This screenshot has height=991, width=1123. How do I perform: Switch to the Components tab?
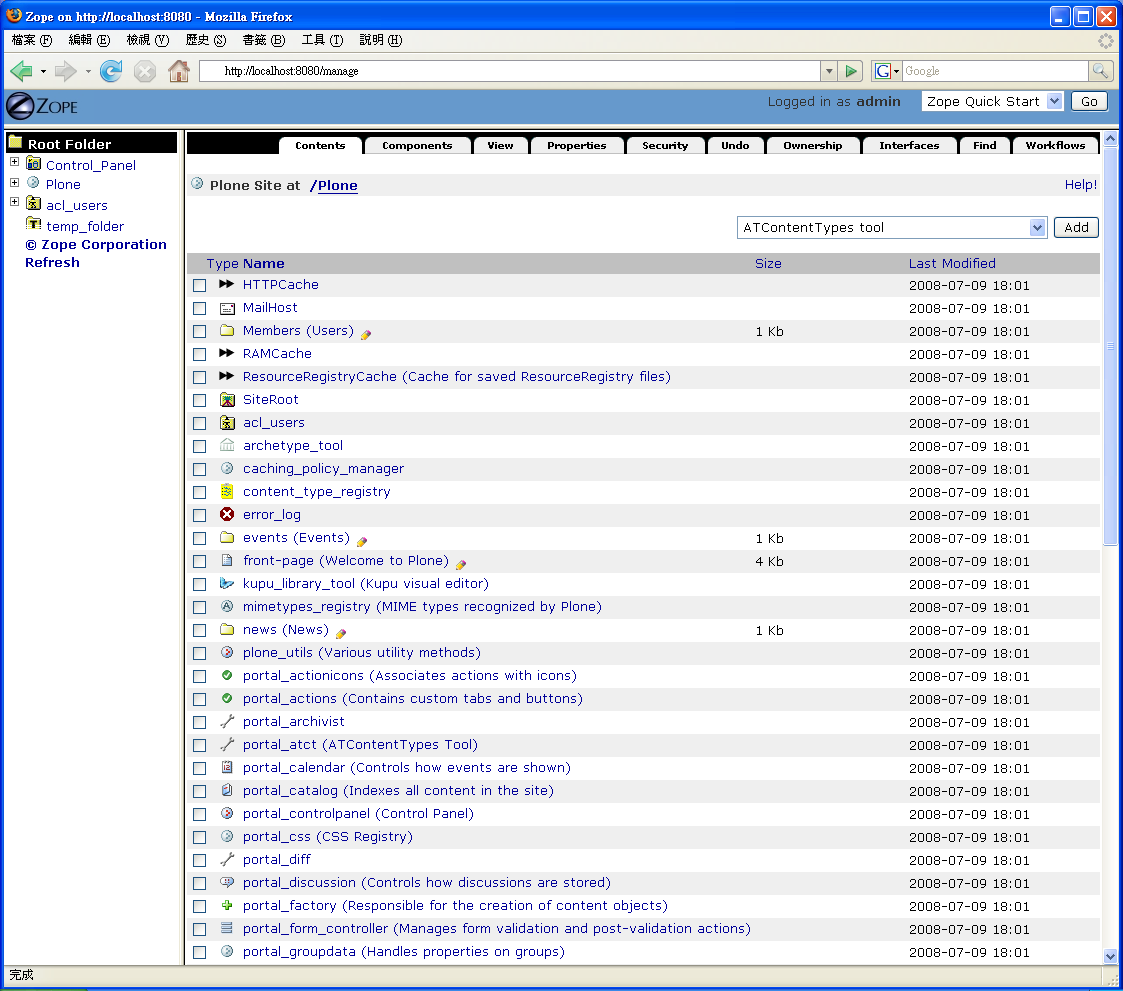click(x=418, y=145)
